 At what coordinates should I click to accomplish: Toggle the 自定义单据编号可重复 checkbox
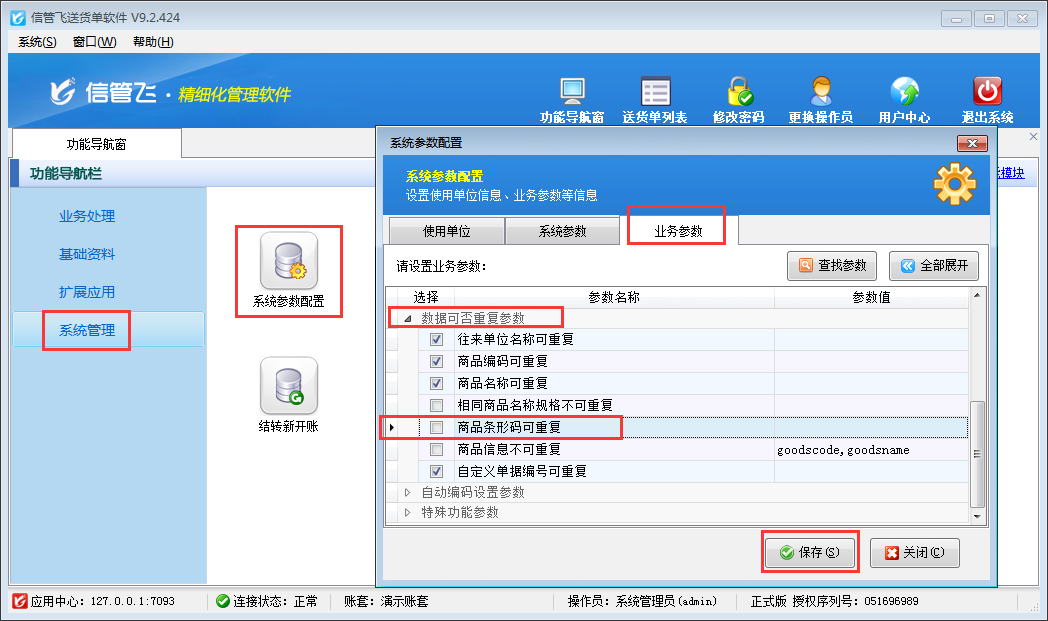436,472
